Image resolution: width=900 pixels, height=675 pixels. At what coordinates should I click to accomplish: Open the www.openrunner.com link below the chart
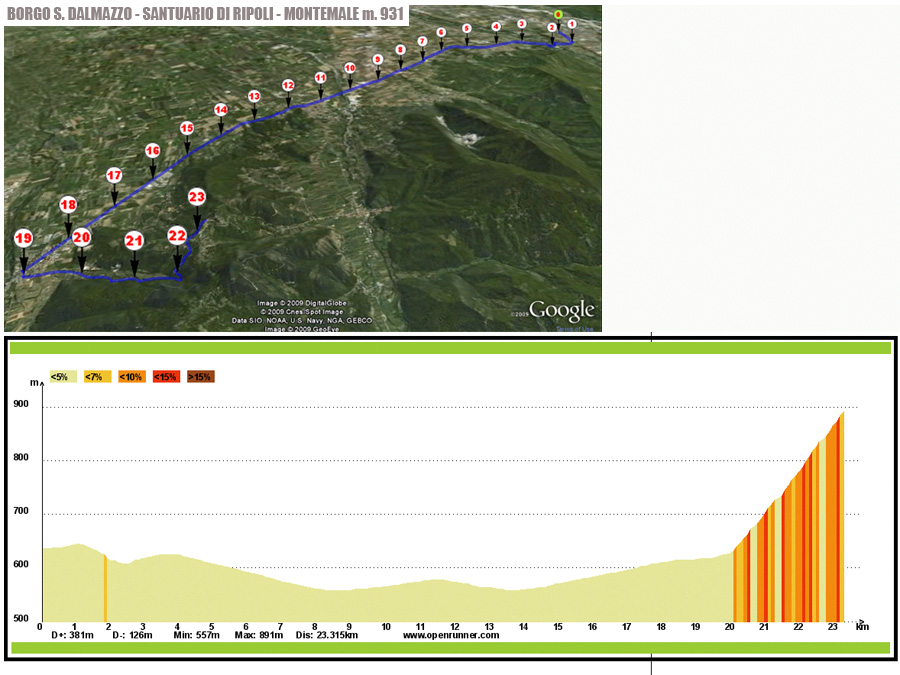coord(451,635)
